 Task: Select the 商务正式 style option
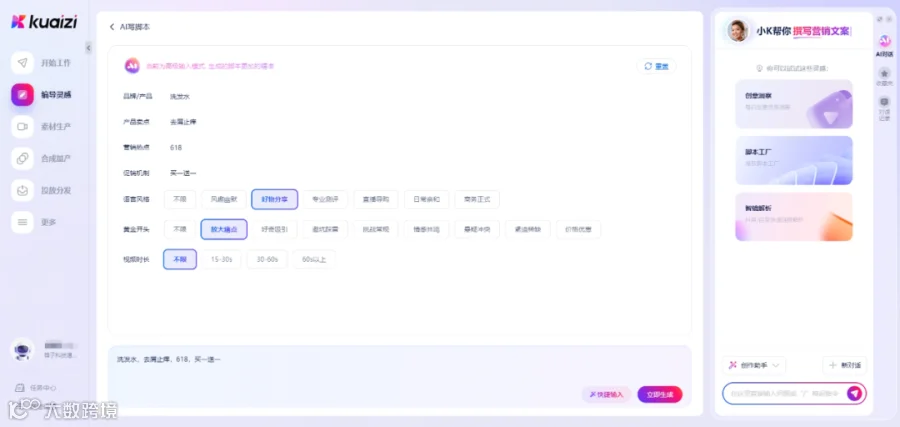point(477,200)
